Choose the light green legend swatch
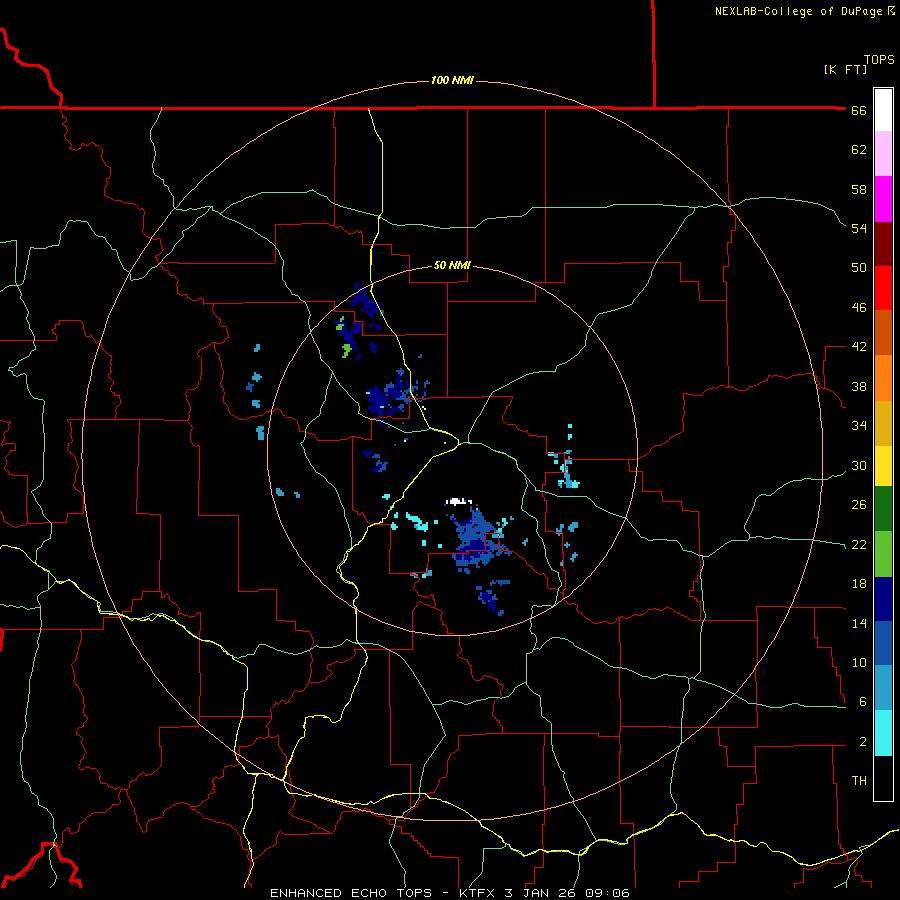The image size is (900, 900). click(x=883, y=554)
